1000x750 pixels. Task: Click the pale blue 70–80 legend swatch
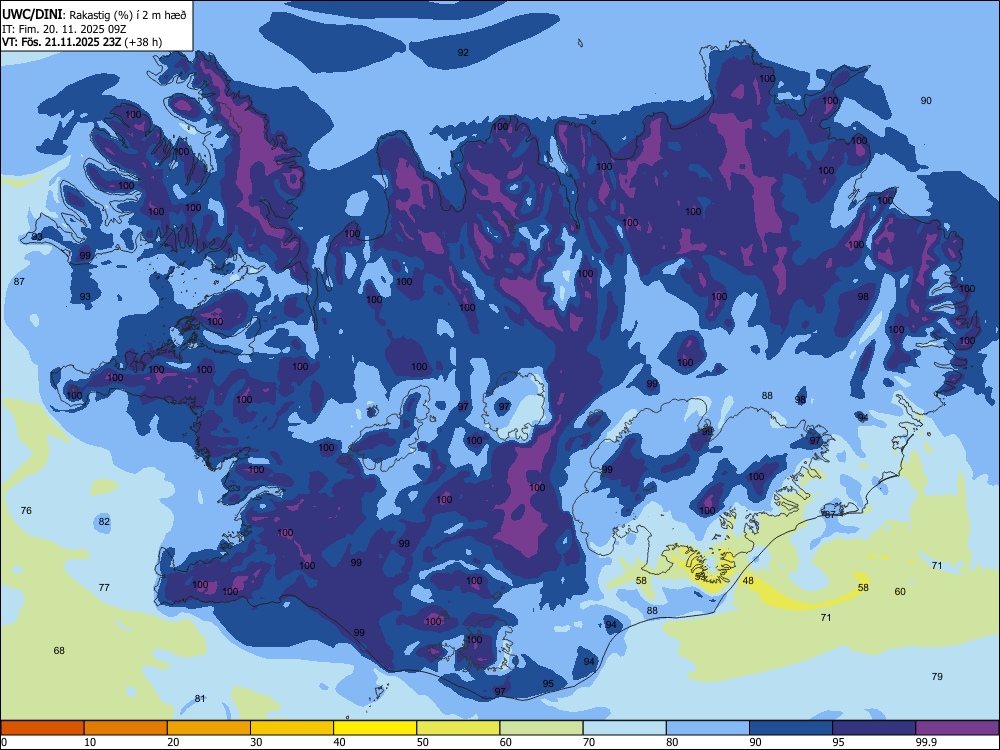624,728
